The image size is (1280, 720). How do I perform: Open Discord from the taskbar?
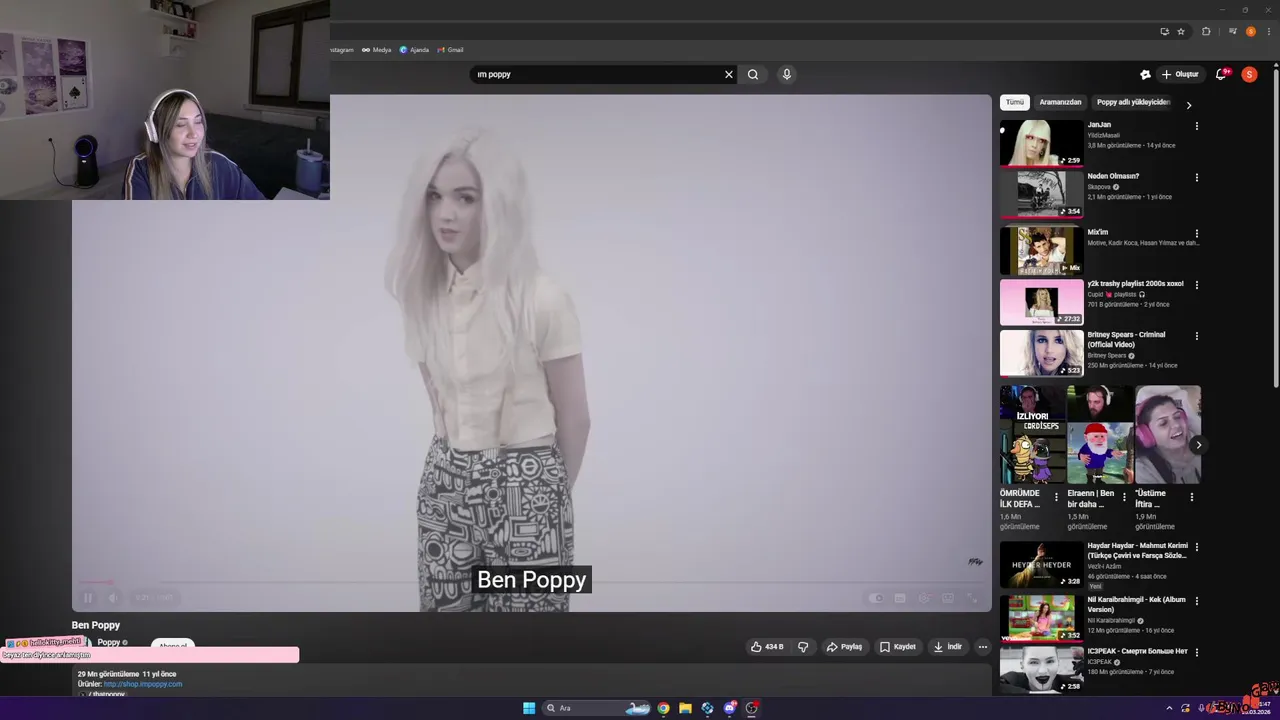click(x=729, y=708)
